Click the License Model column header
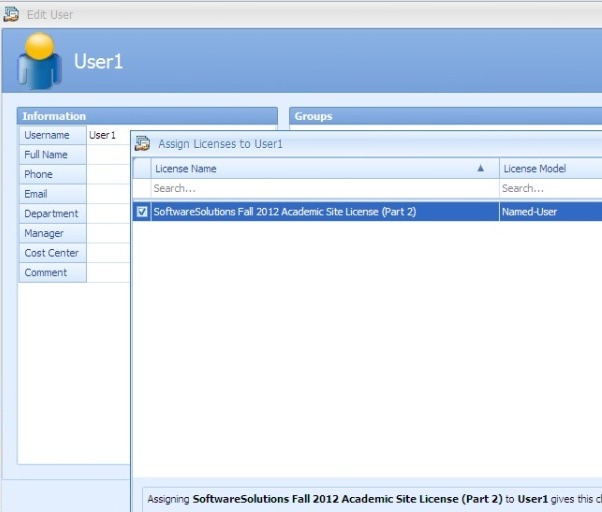Image resolution: width=602 pixels, height=512 pixels. click(551, 168)
